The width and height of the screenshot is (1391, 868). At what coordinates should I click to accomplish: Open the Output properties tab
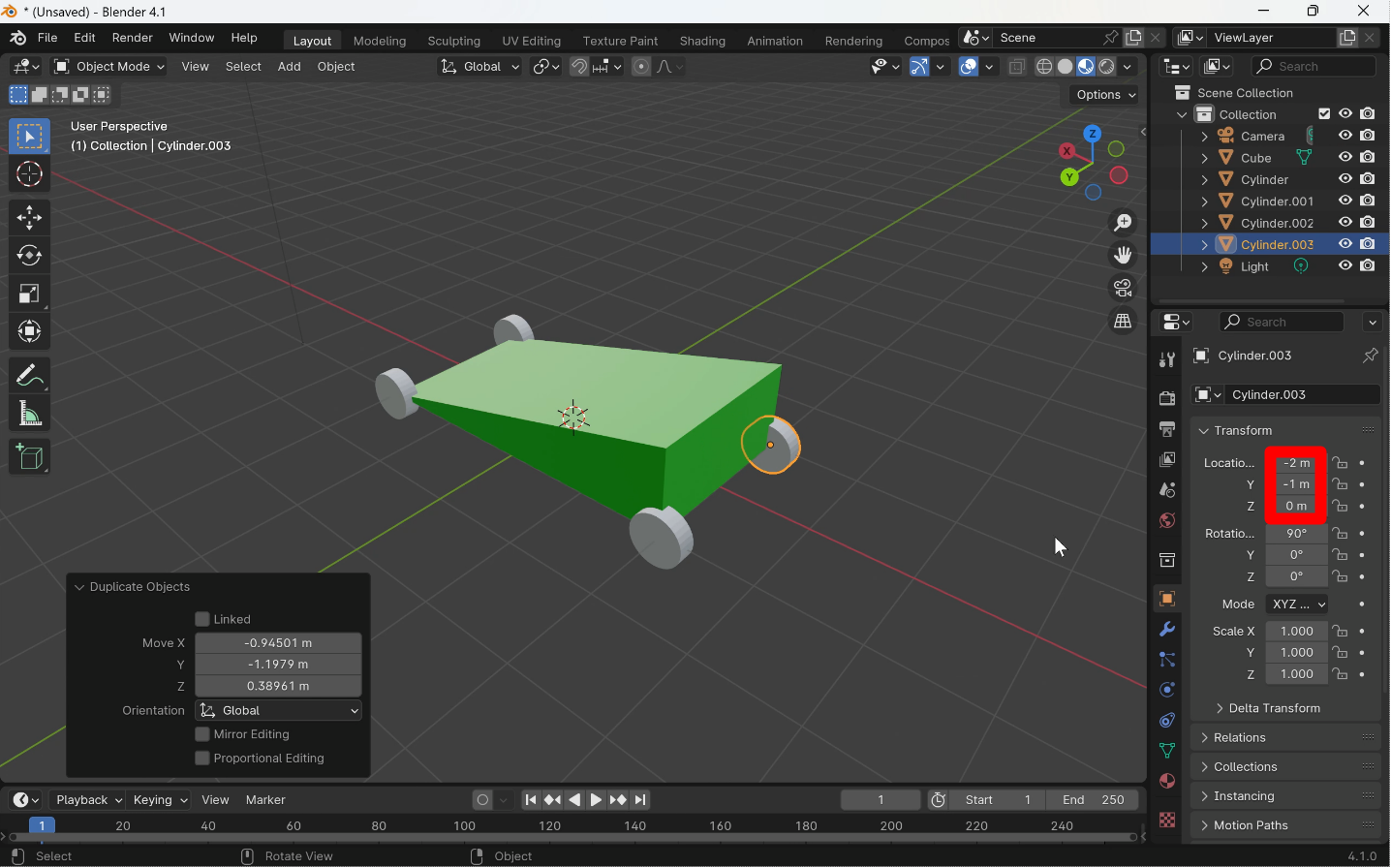point(1167,428)
